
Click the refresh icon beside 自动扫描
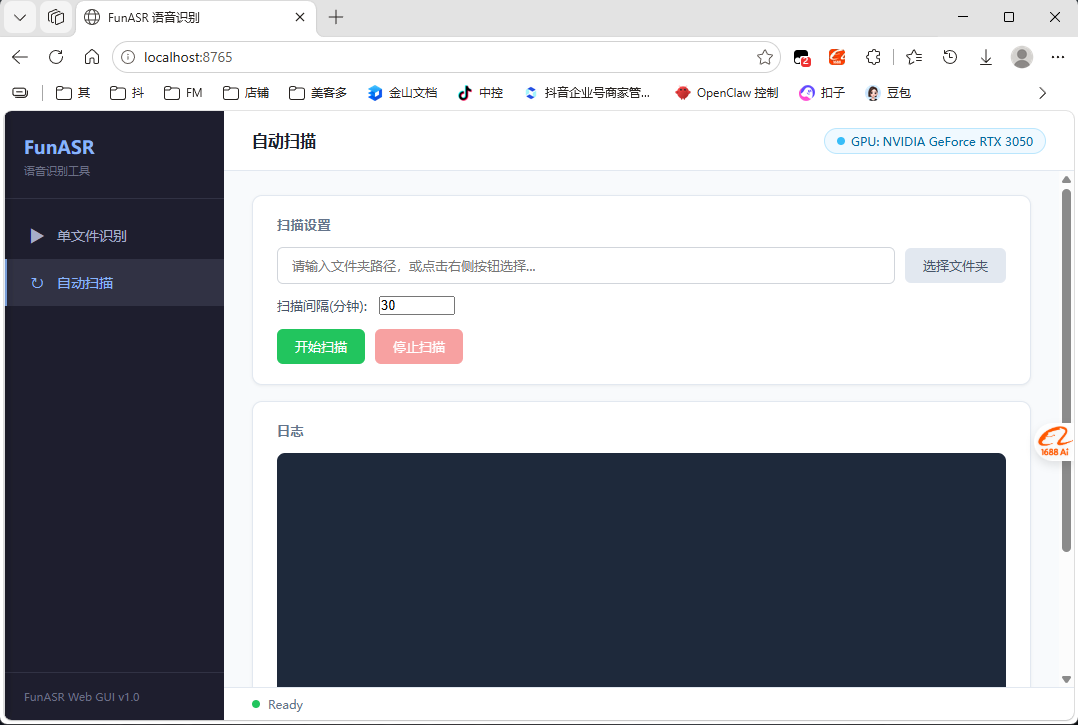pyautogui.click(x=37, y=282)
